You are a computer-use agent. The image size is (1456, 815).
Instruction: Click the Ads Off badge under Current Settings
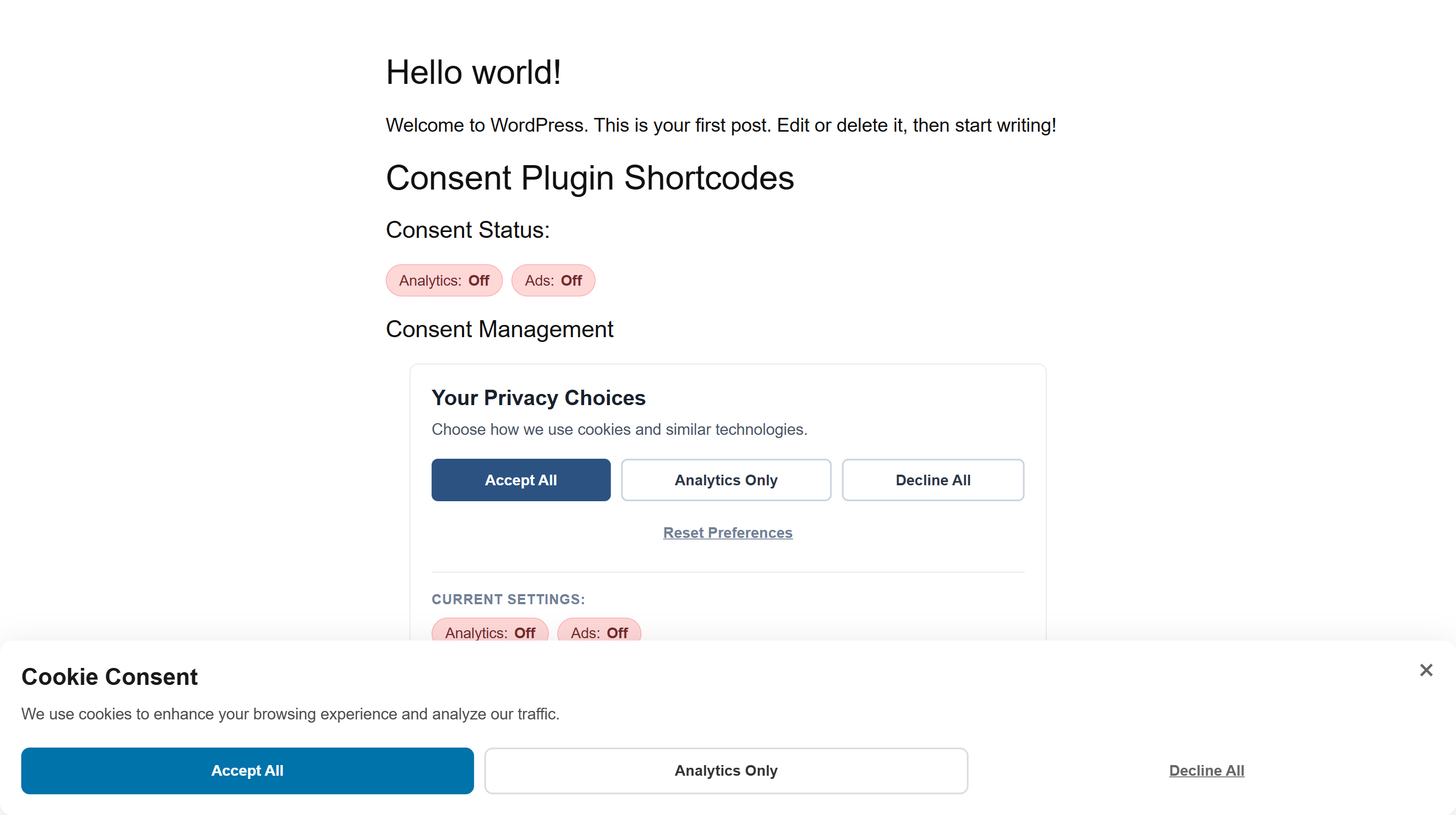pos(599,632)
